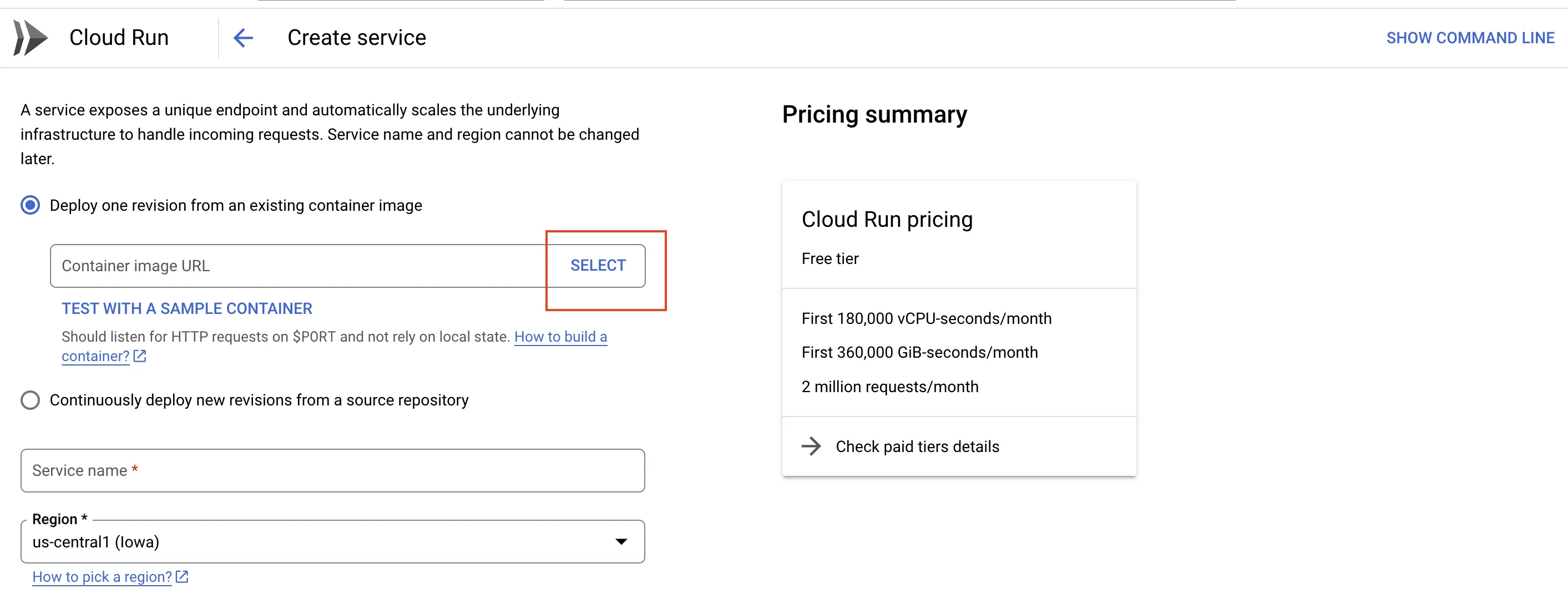Click the 'Pricing summary' heading

(874, 114)
